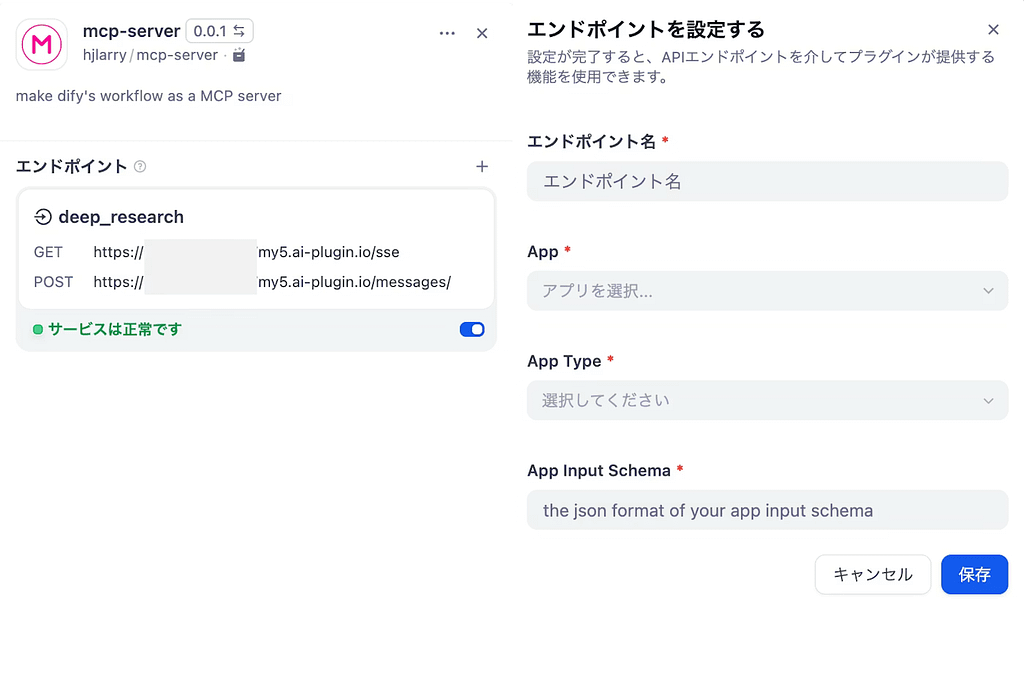
Task: Click the POST messages endpoint URL
Action: point(271,282)
